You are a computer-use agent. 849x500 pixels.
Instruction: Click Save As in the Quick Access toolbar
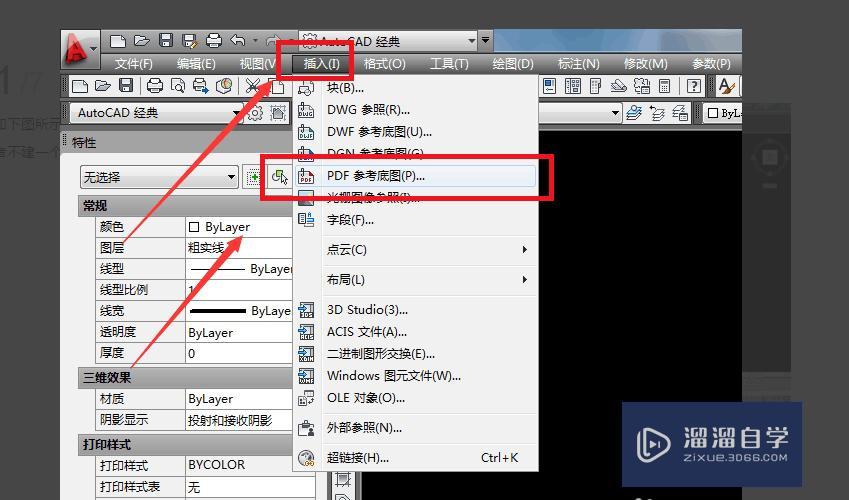tap(190, 41)
